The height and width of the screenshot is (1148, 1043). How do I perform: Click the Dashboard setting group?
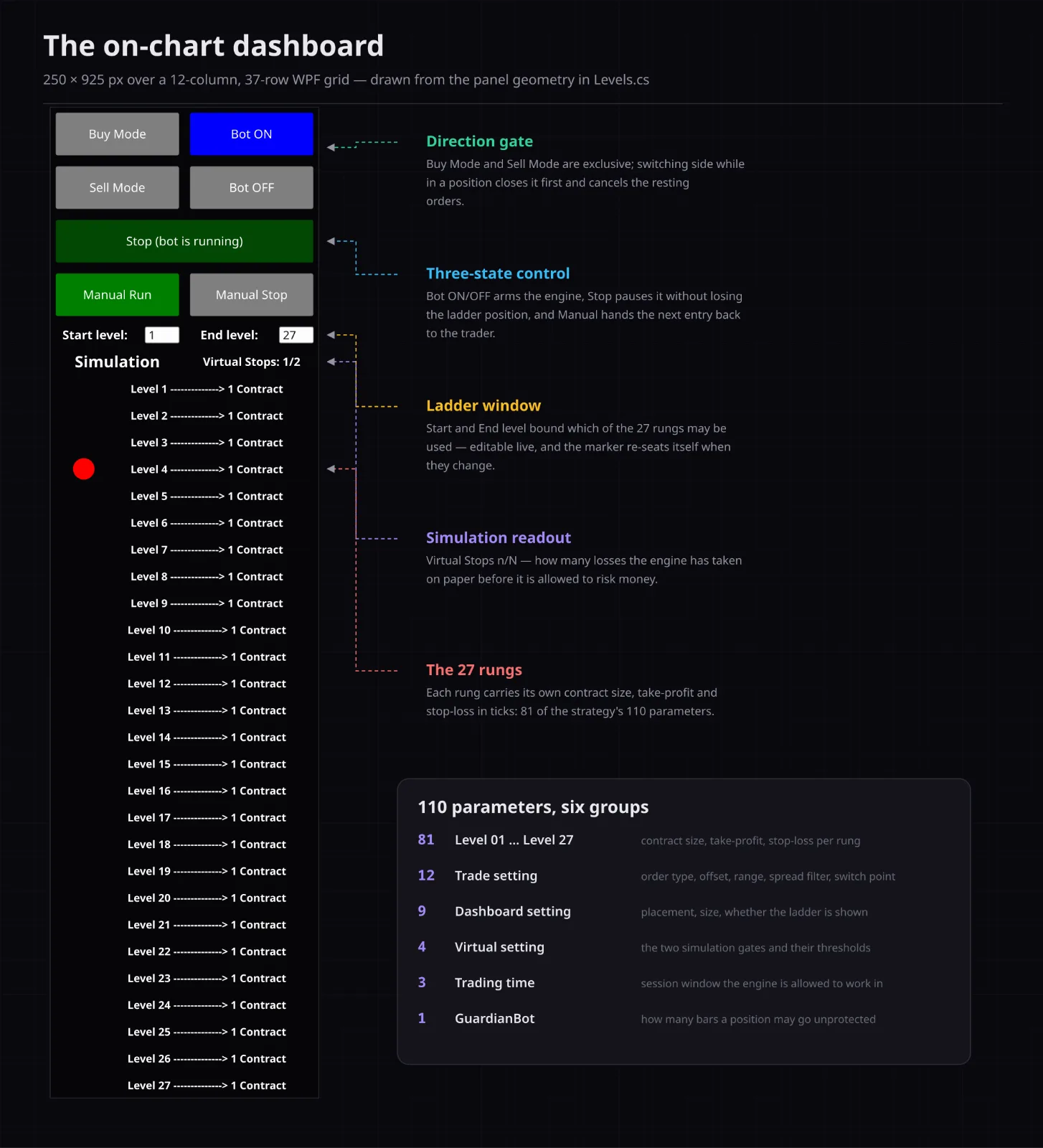[x=513, y=911]
